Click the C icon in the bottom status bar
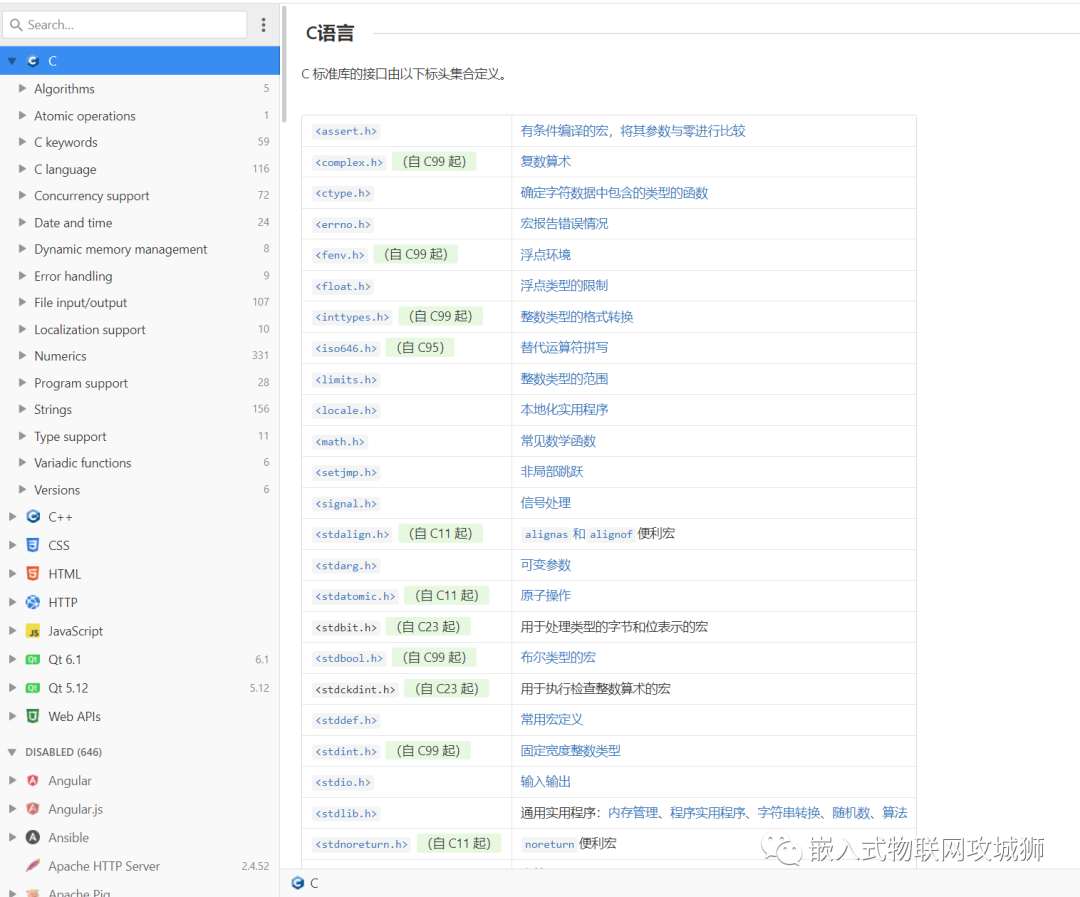 [x=298, y=883]
